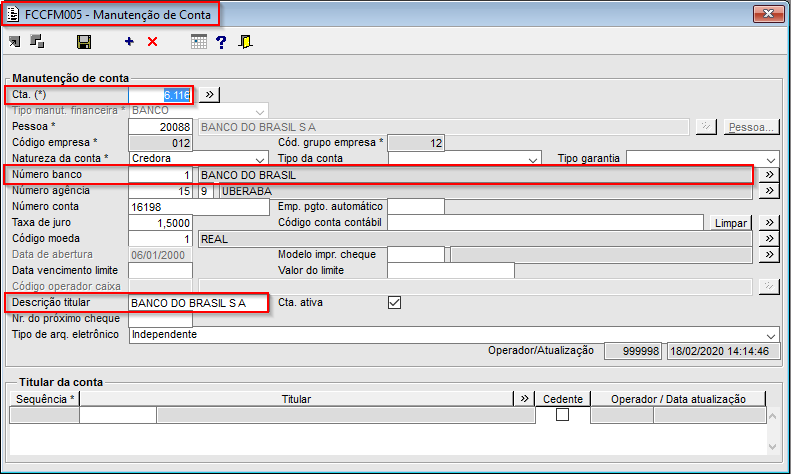Open lookup arrow for Número banco

point(769,174)
